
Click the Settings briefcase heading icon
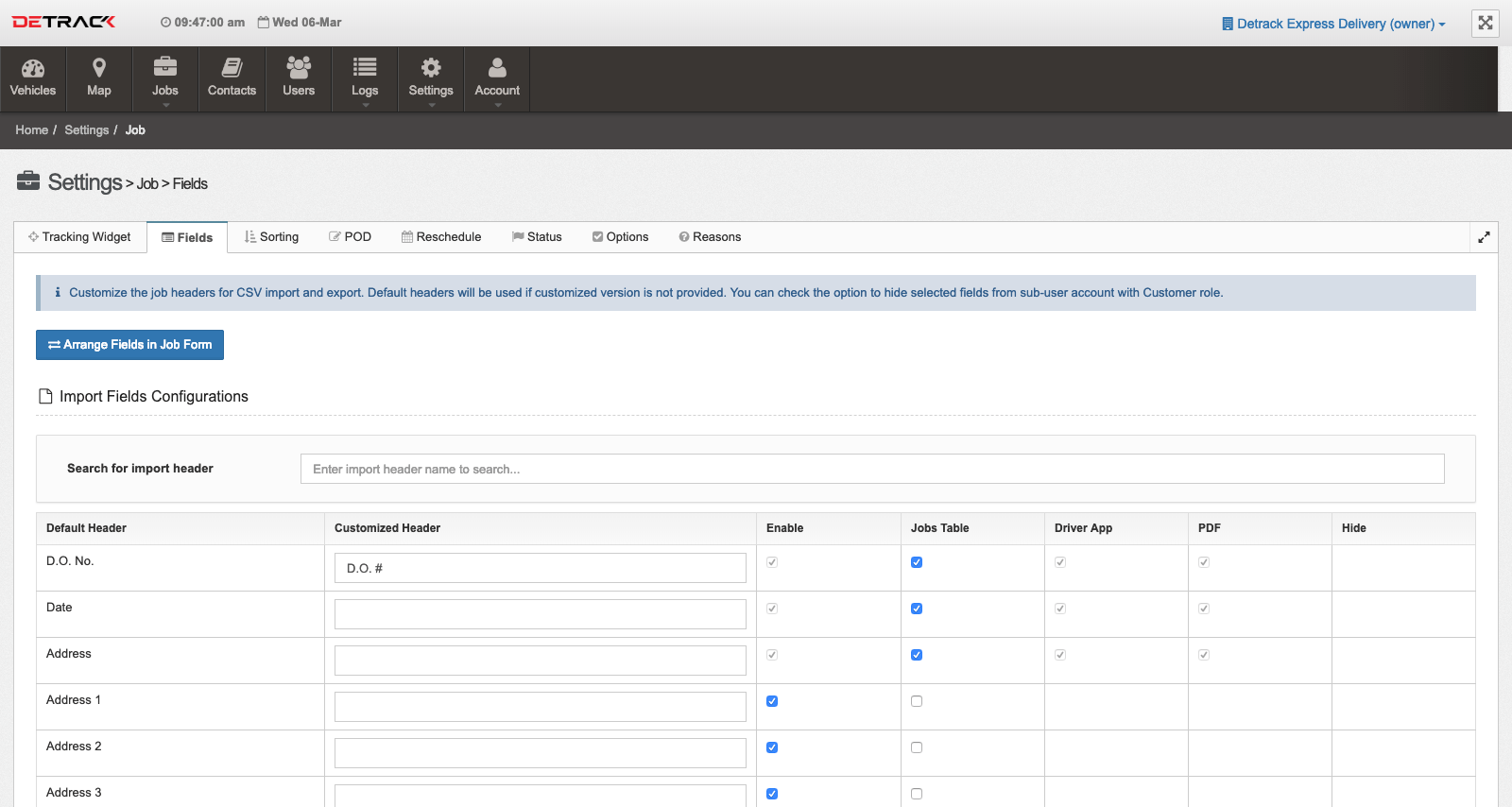(x=28, y=180)
